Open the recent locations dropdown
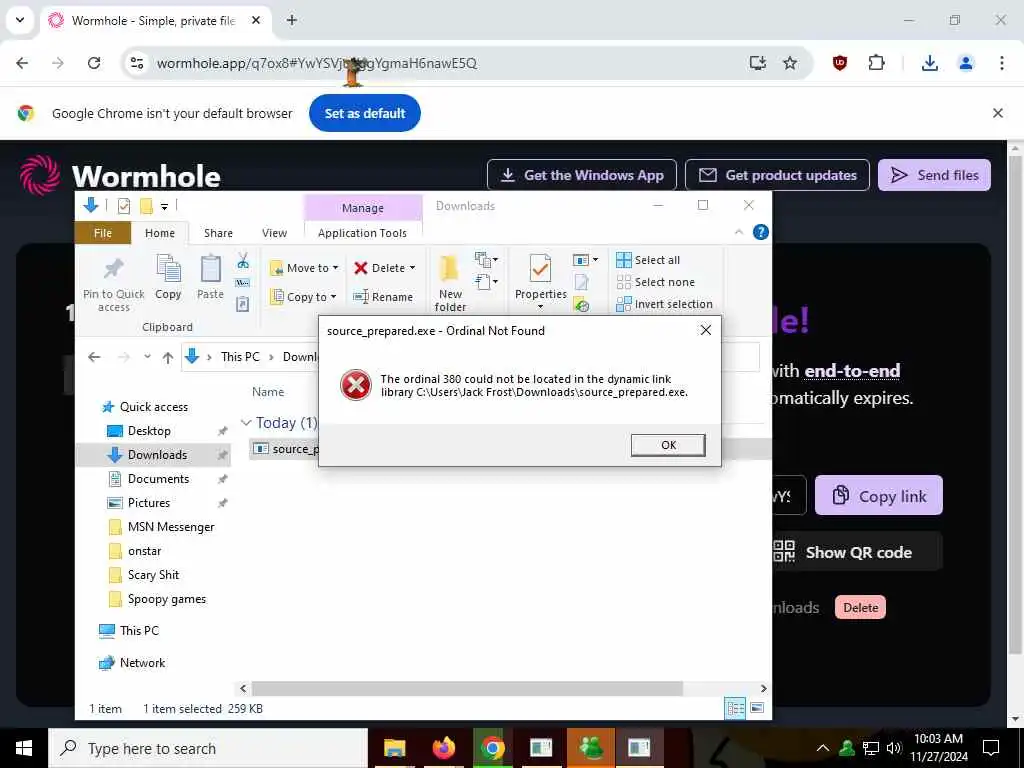Viewport: 1024px width, 768px height. click(x=148, y=357)
